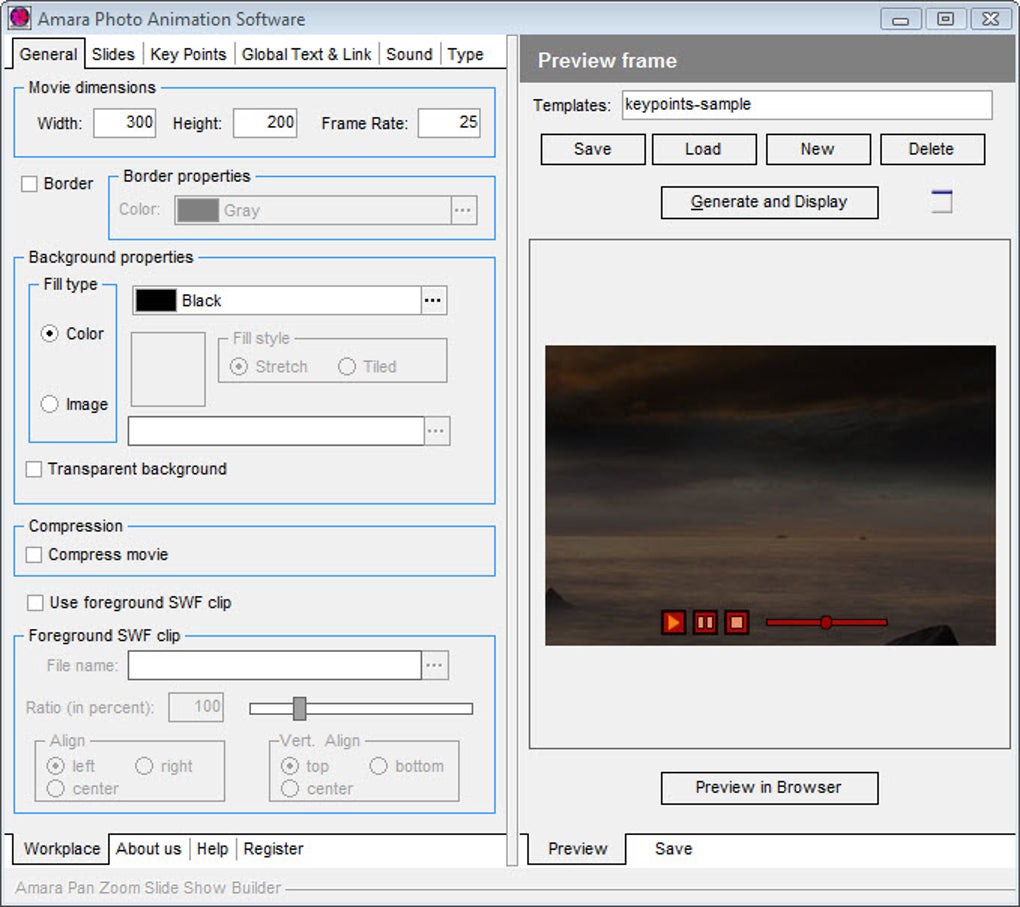Screen dimensions: 1020x907
Task: Click the Height input field
Action: click(x=265, y=122)
